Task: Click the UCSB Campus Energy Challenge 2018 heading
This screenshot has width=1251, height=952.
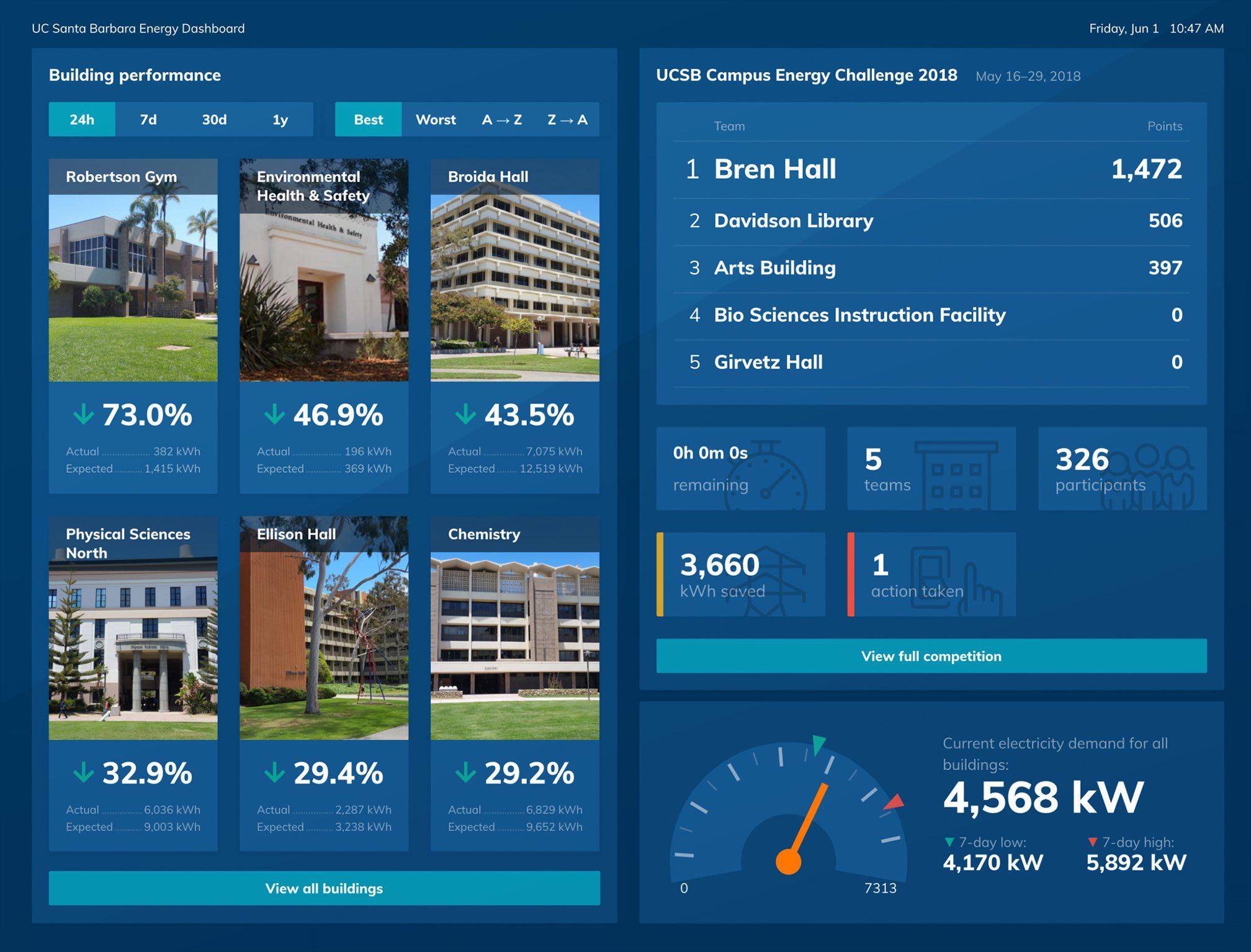Action: pos(807,75)
